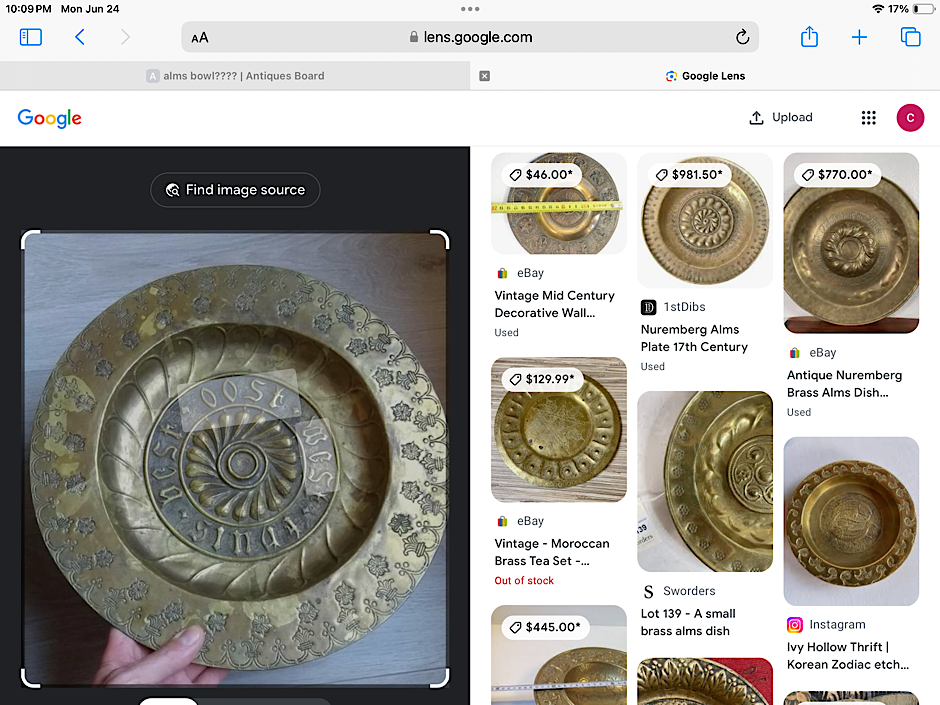Image resolution: width=940 pixels, height=705 pixels.
Task: Reload the Google Lens page
Action: coord(742,37)
